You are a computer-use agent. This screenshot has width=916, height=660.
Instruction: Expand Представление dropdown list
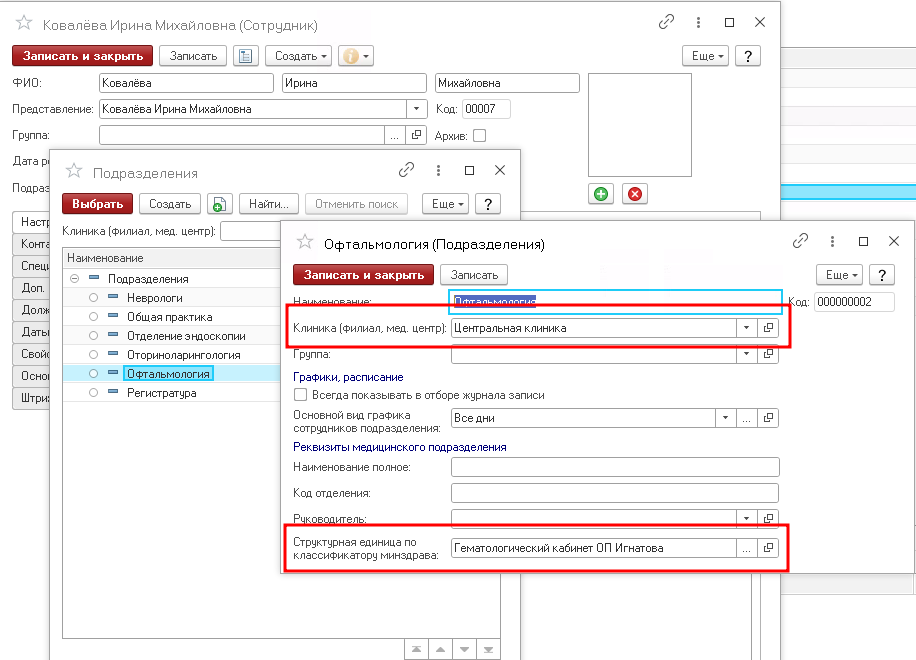416,109
